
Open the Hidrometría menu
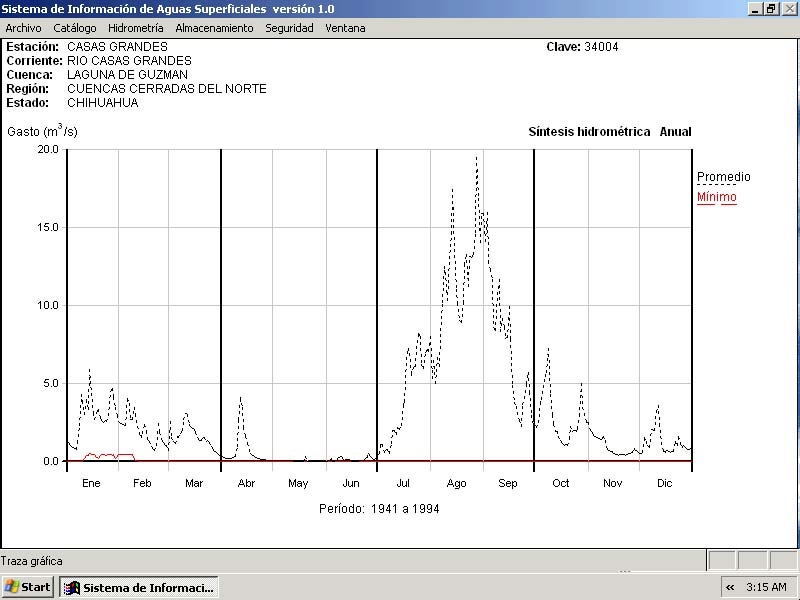click(135, 28)
